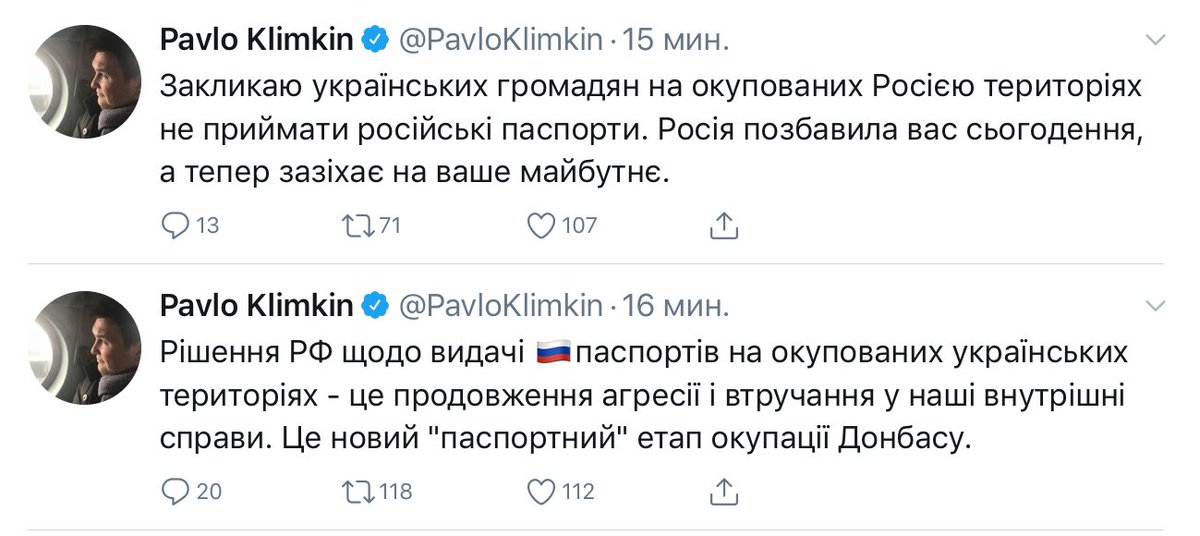Share the second tweet about Донбасу
Viewport: 1200px width, 536px height.
[x=723, y=490]
